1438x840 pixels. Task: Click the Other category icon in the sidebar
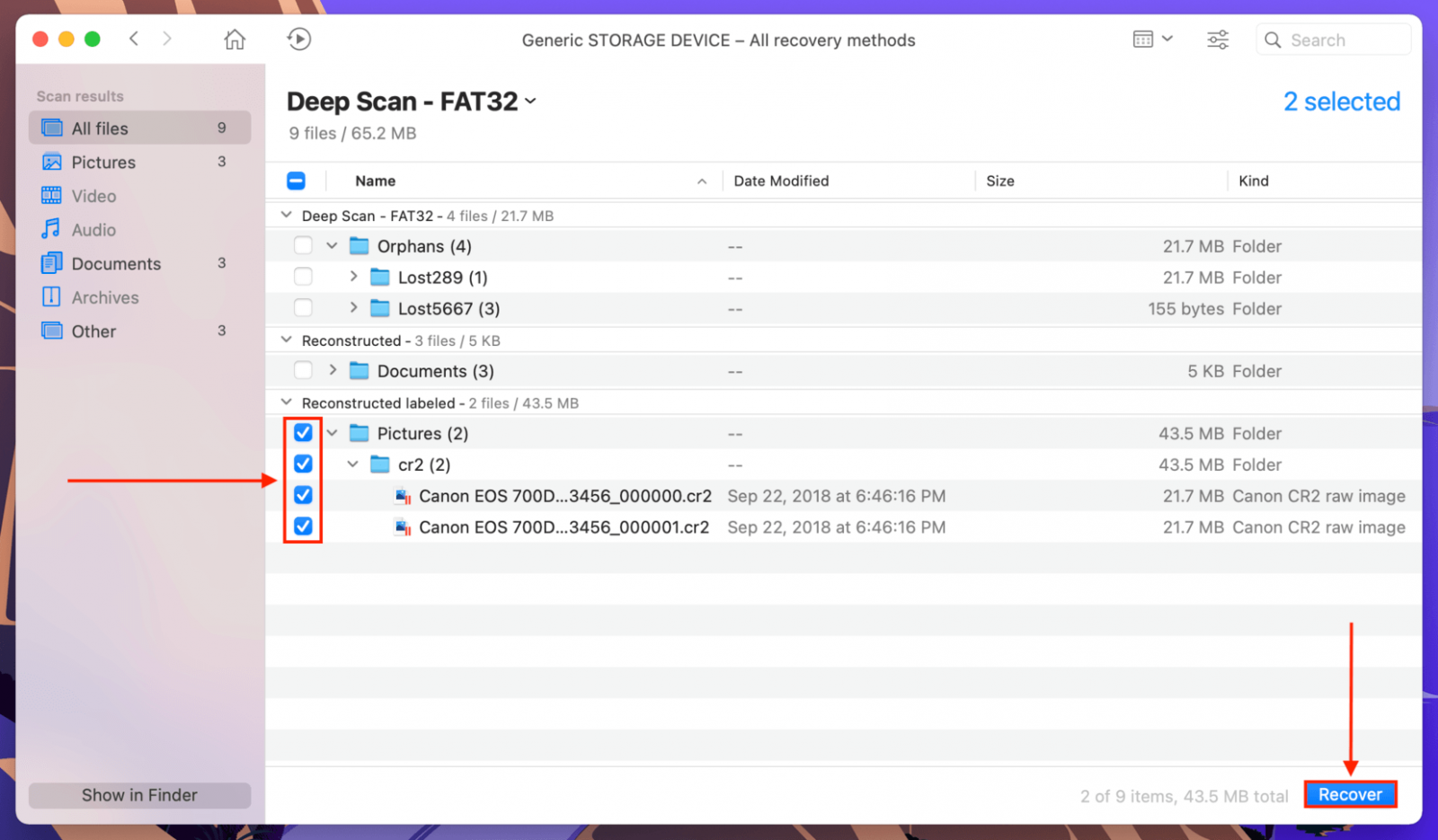[x=51, y=332]
